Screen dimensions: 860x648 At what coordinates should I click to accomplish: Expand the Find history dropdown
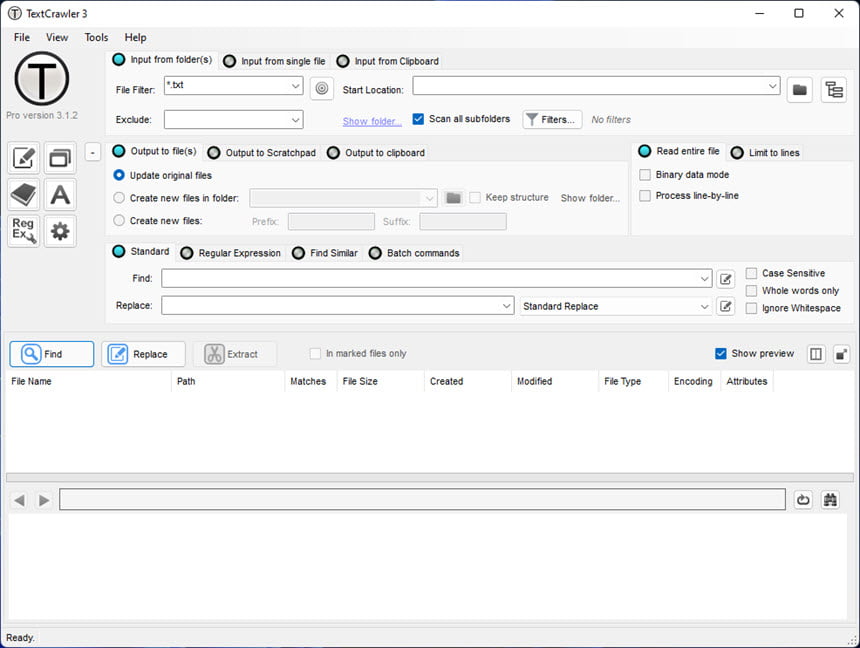(704, 278)
